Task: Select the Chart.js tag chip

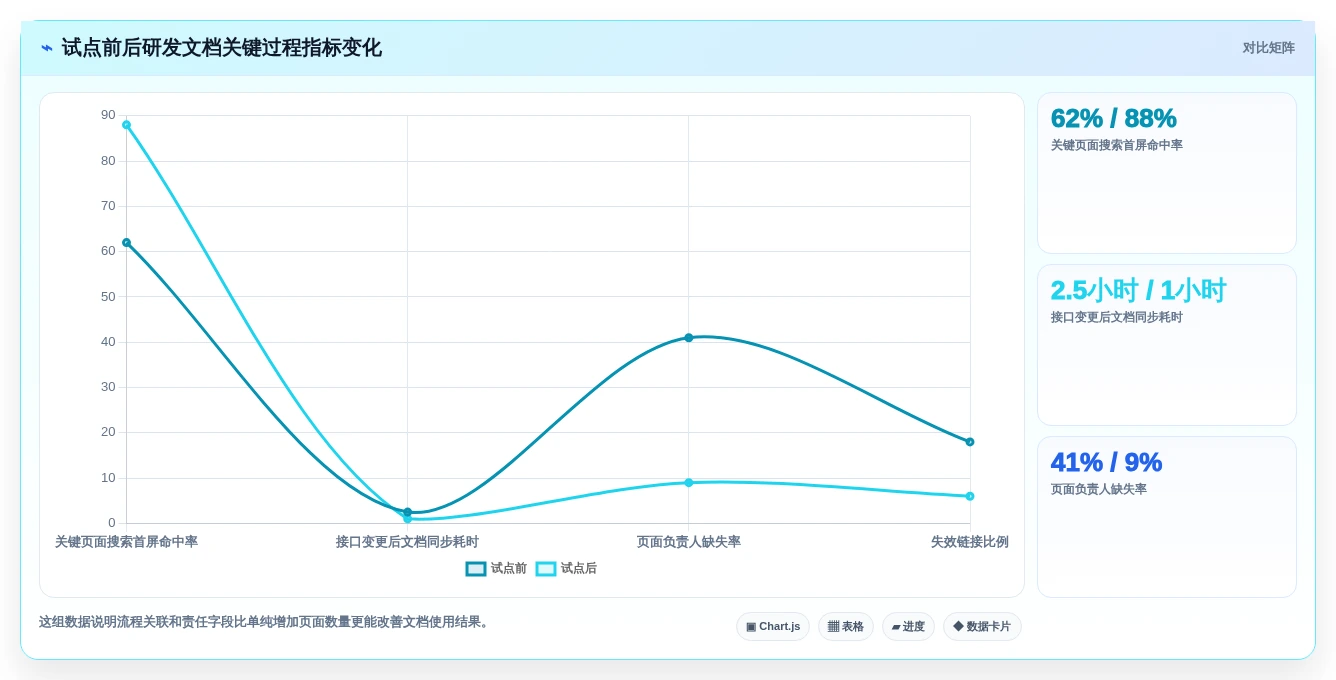Action: click(x=773, y=627)
